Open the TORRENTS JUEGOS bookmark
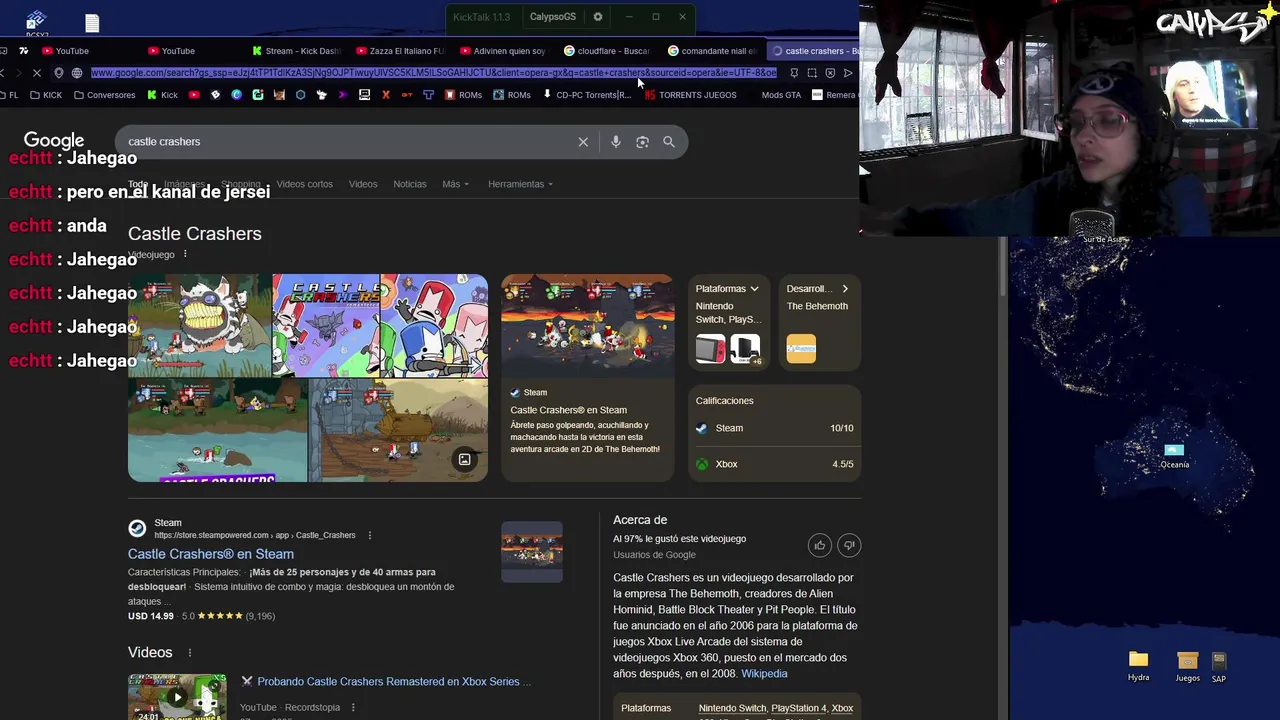The height and width of the screenshot is (720, 1280). point(690,95)
